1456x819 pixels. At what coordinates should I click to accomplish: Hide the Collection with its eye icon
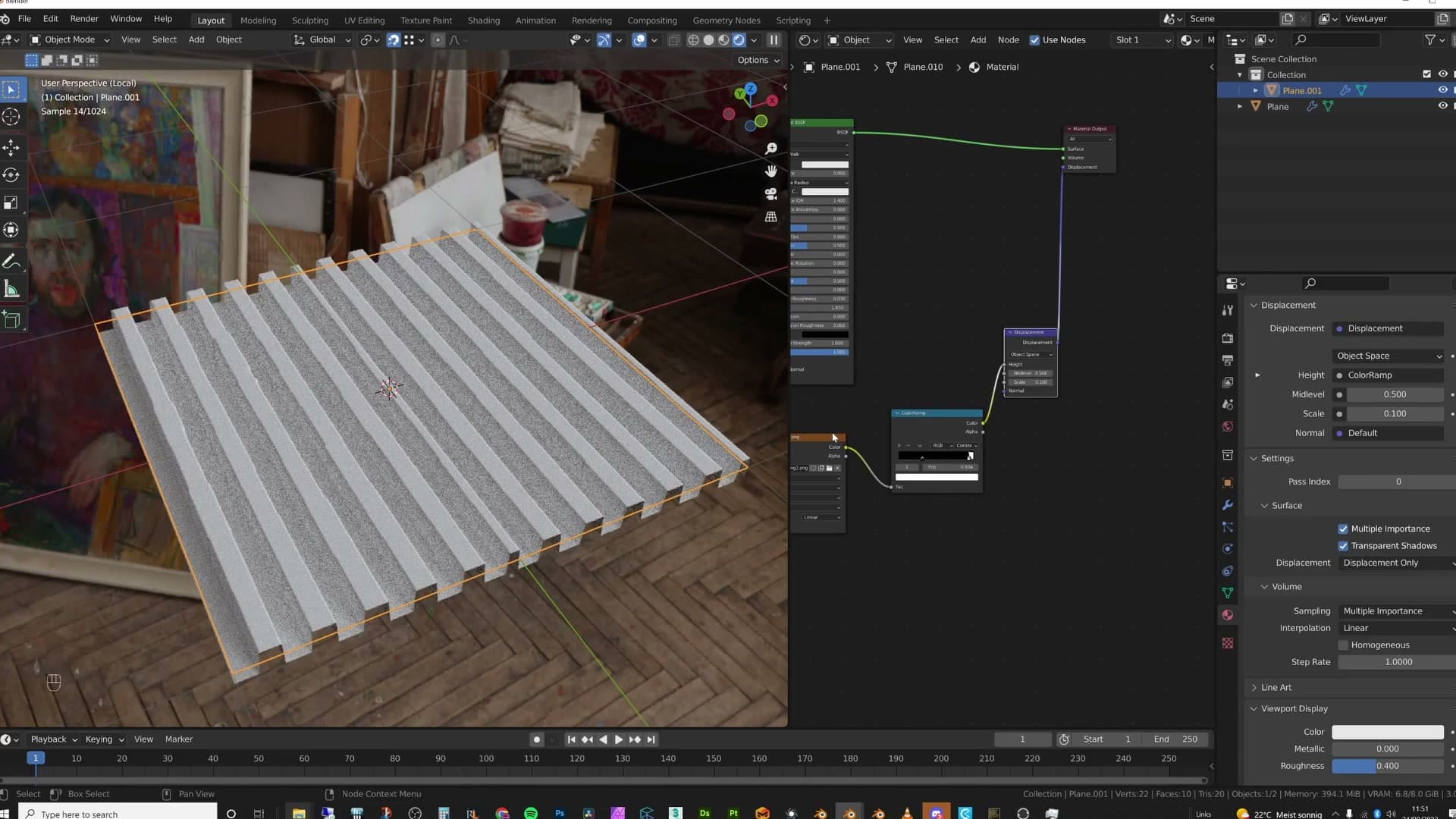point(1442,74)
